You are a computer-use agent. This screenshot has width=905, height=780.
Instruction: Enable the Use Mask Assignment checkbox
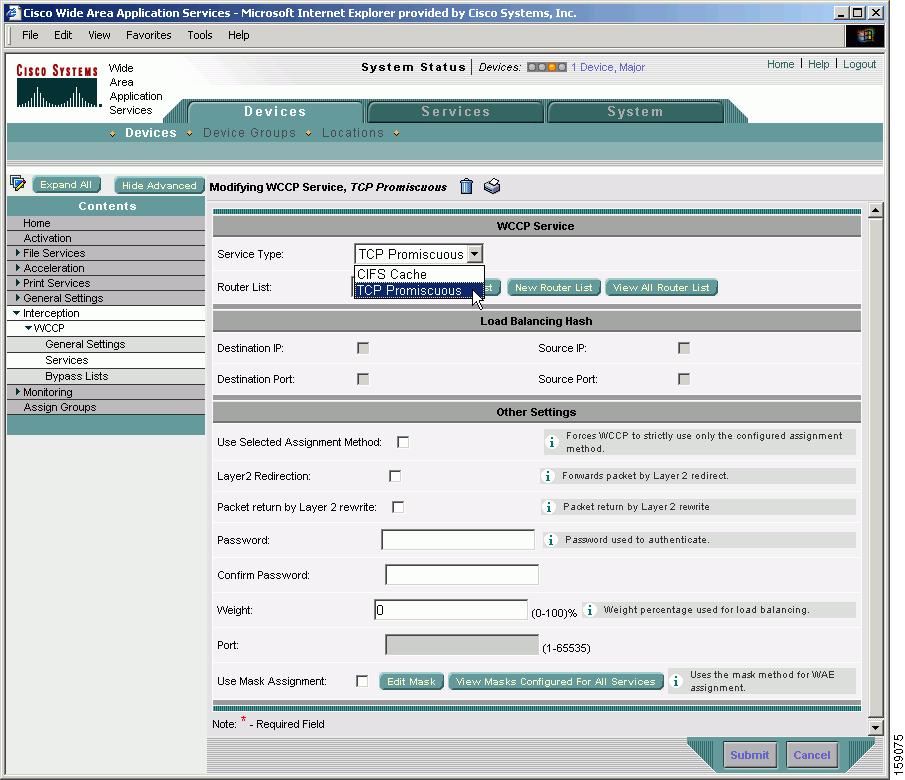pyautogui.click(x=362, y=681)
